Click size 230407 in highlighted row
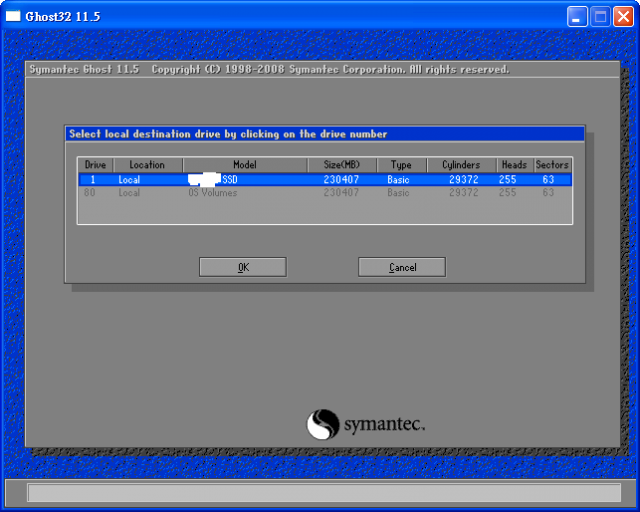The height and width of the screenshot is (512, 640). tap(341, 179)
